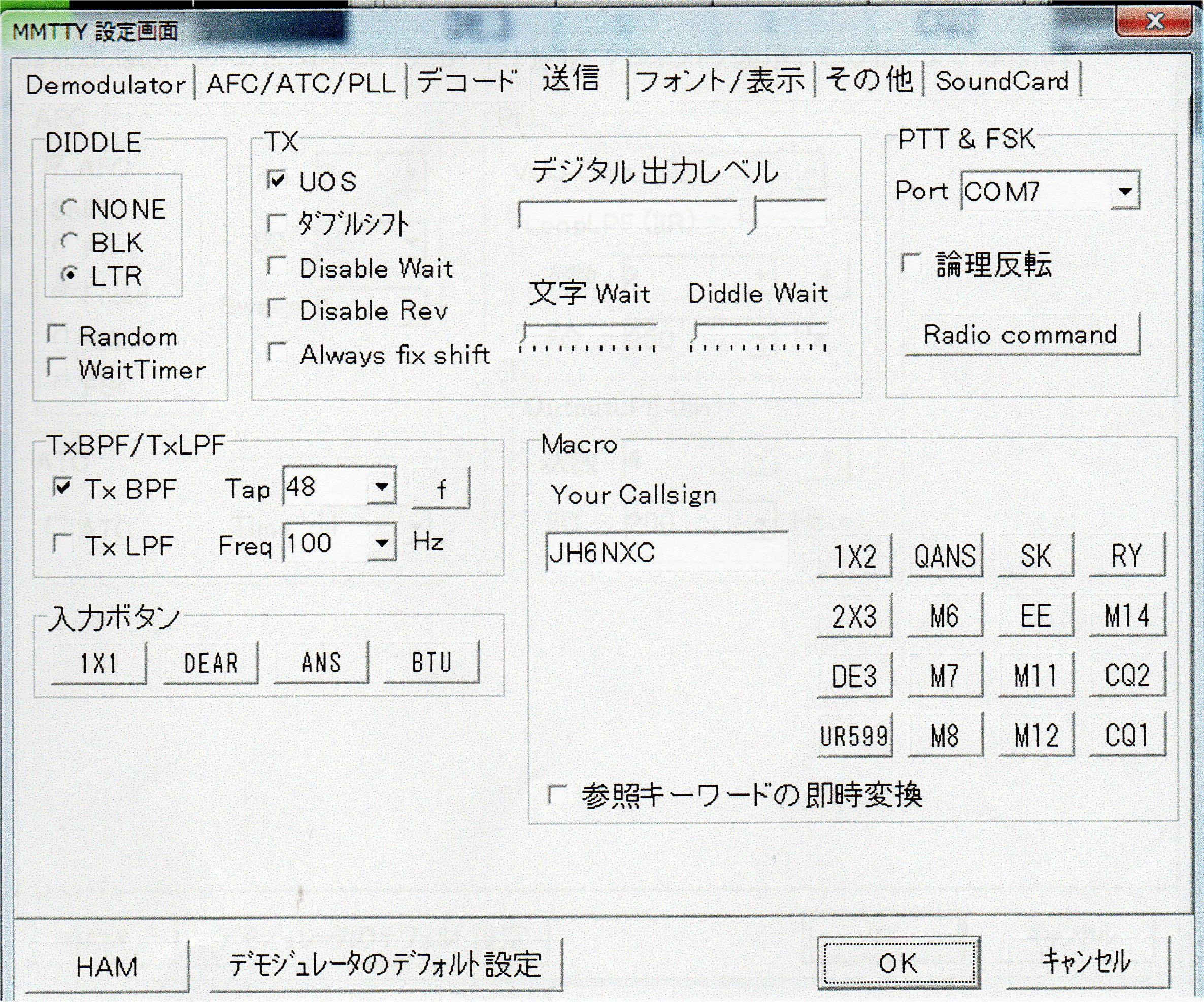
Task: Open the Tap 48 dropdown
Action: pyautogui.click(x=381, y=487)
